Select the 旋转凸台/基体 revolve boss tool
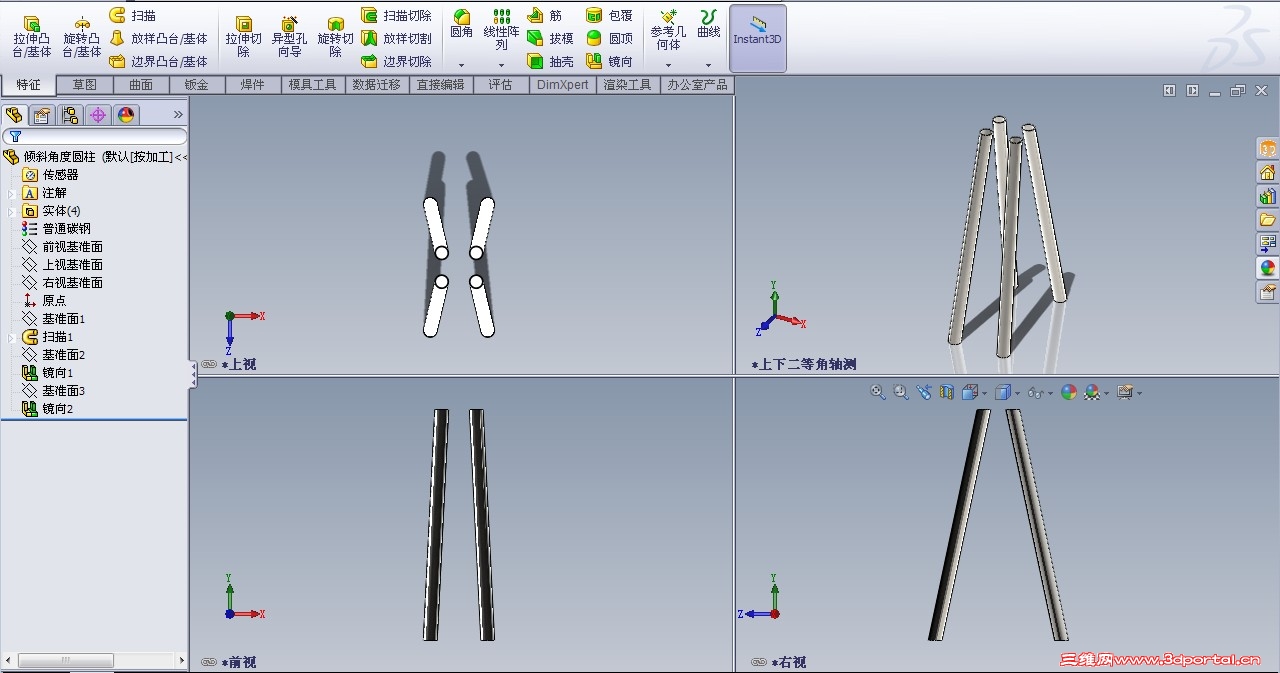 coord(82,37)
